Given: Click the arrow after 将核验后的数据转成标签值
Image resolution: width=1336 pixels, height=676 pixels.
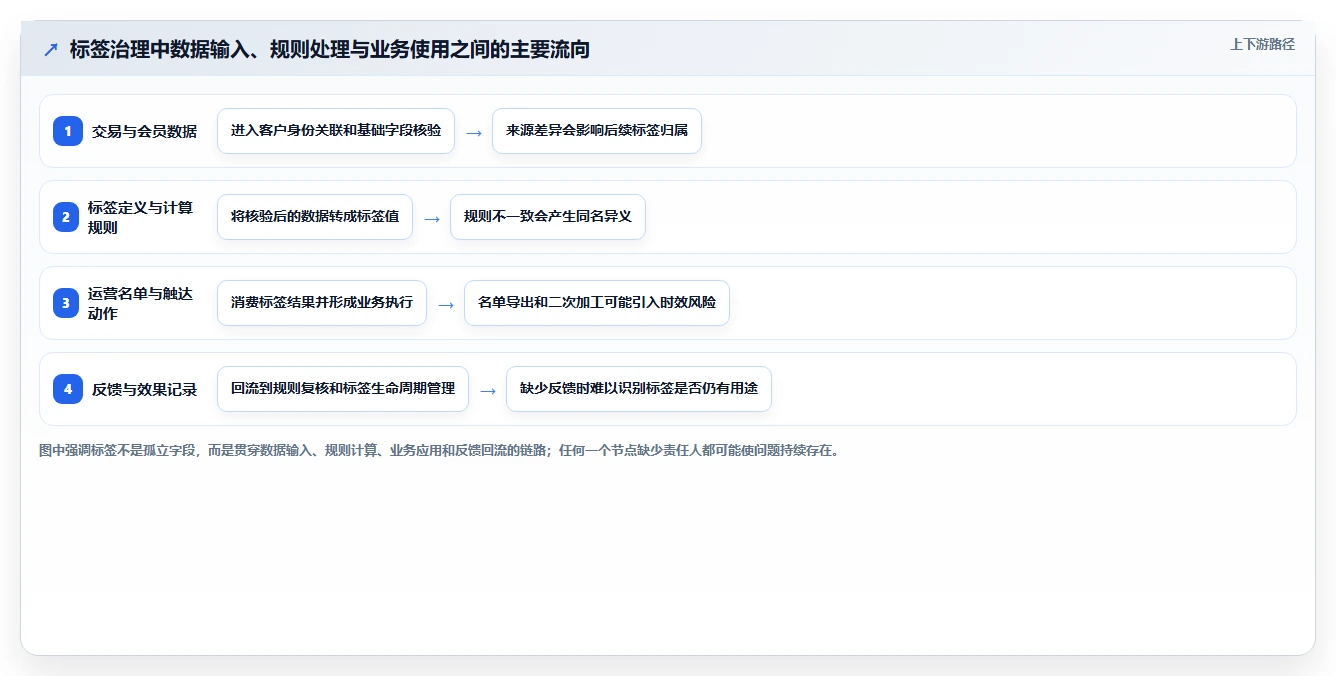Looking at the screenshot, I should [x=432, y=218].
